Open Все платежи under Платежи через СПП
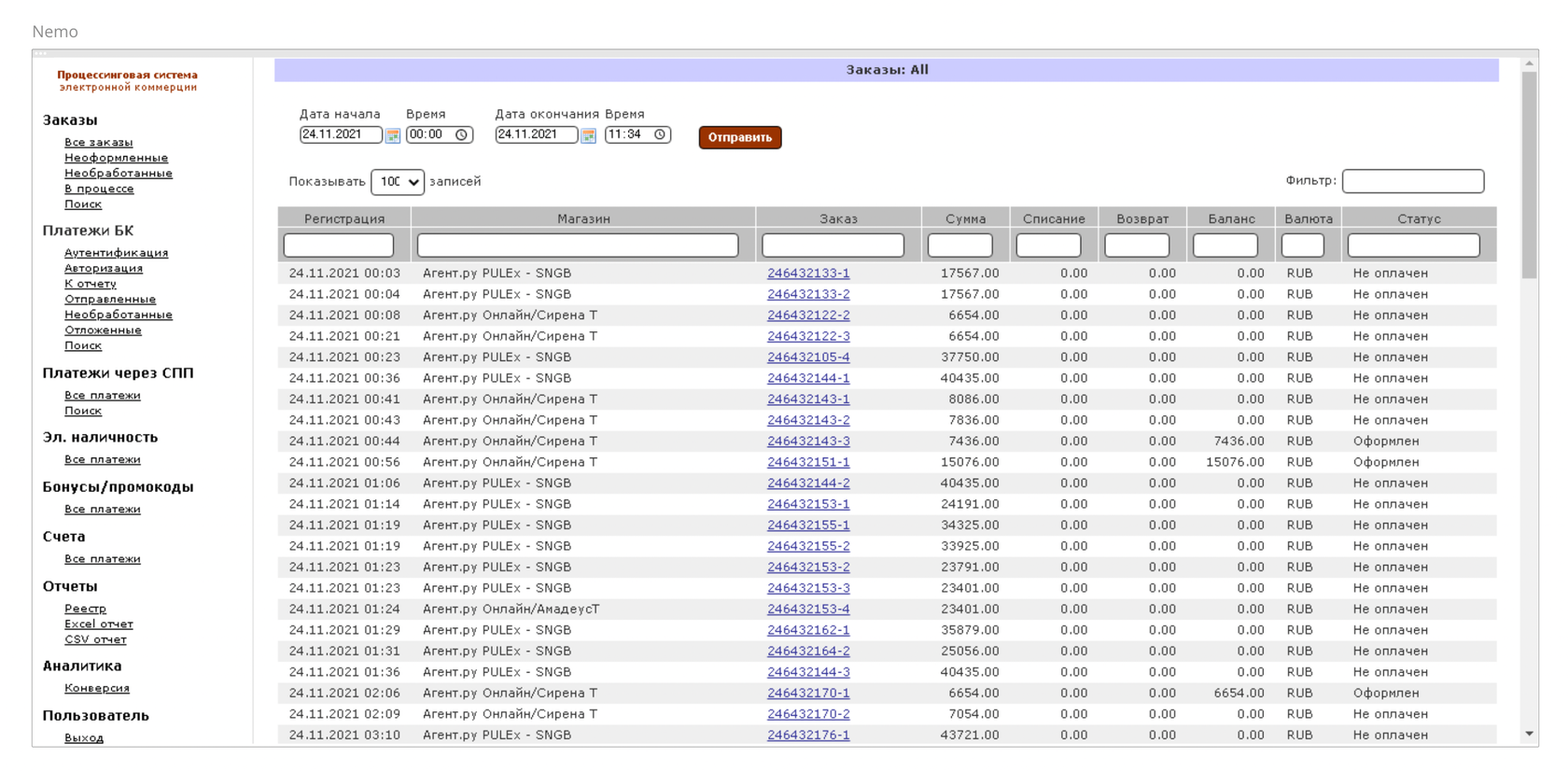This screenshot has width=1568, height=771. click(102, 396)
